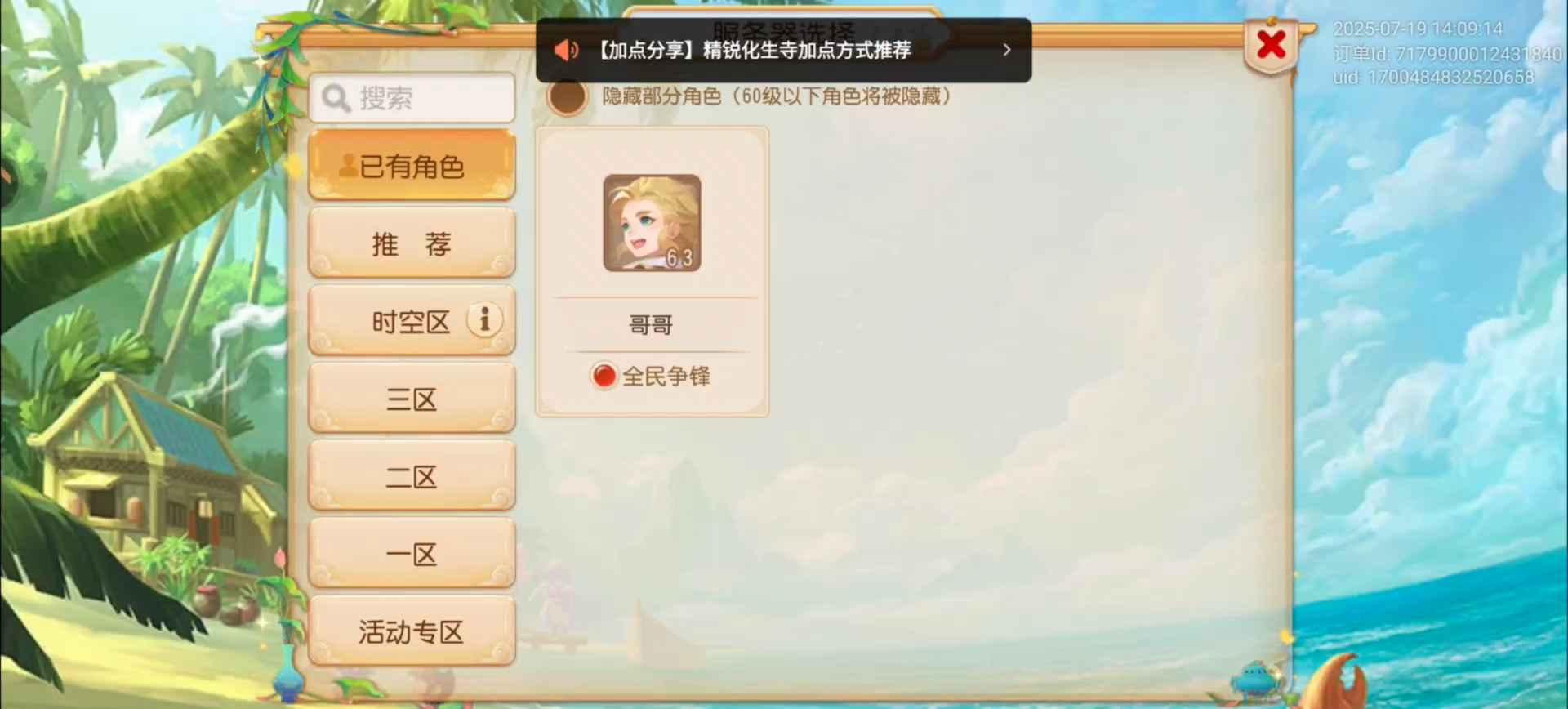The width and height of the screenshot is (1568, 709).
Task: Click the character name 哥哥
Action: coord(651,325)
